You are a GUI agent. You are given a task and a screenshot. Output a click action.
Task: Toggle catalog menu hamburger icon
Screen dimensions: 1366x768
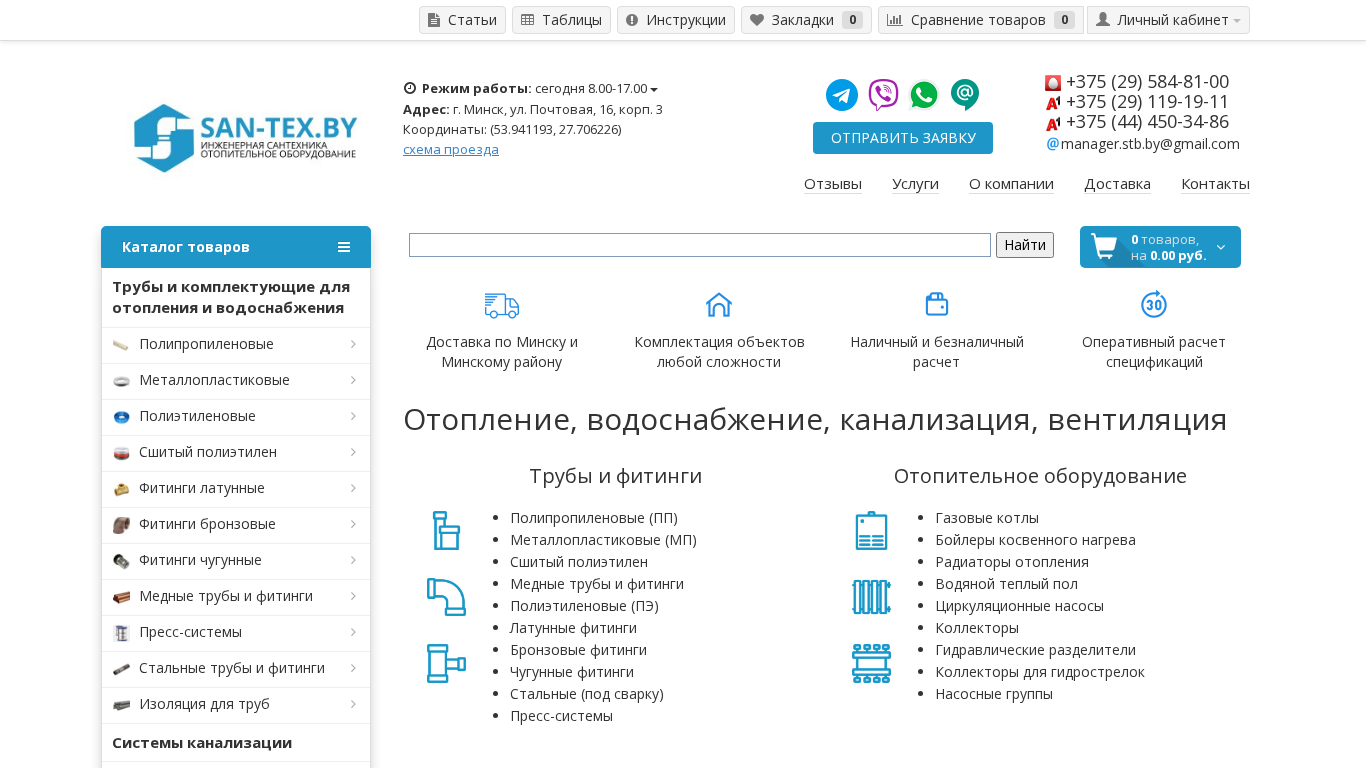(344, 247)
